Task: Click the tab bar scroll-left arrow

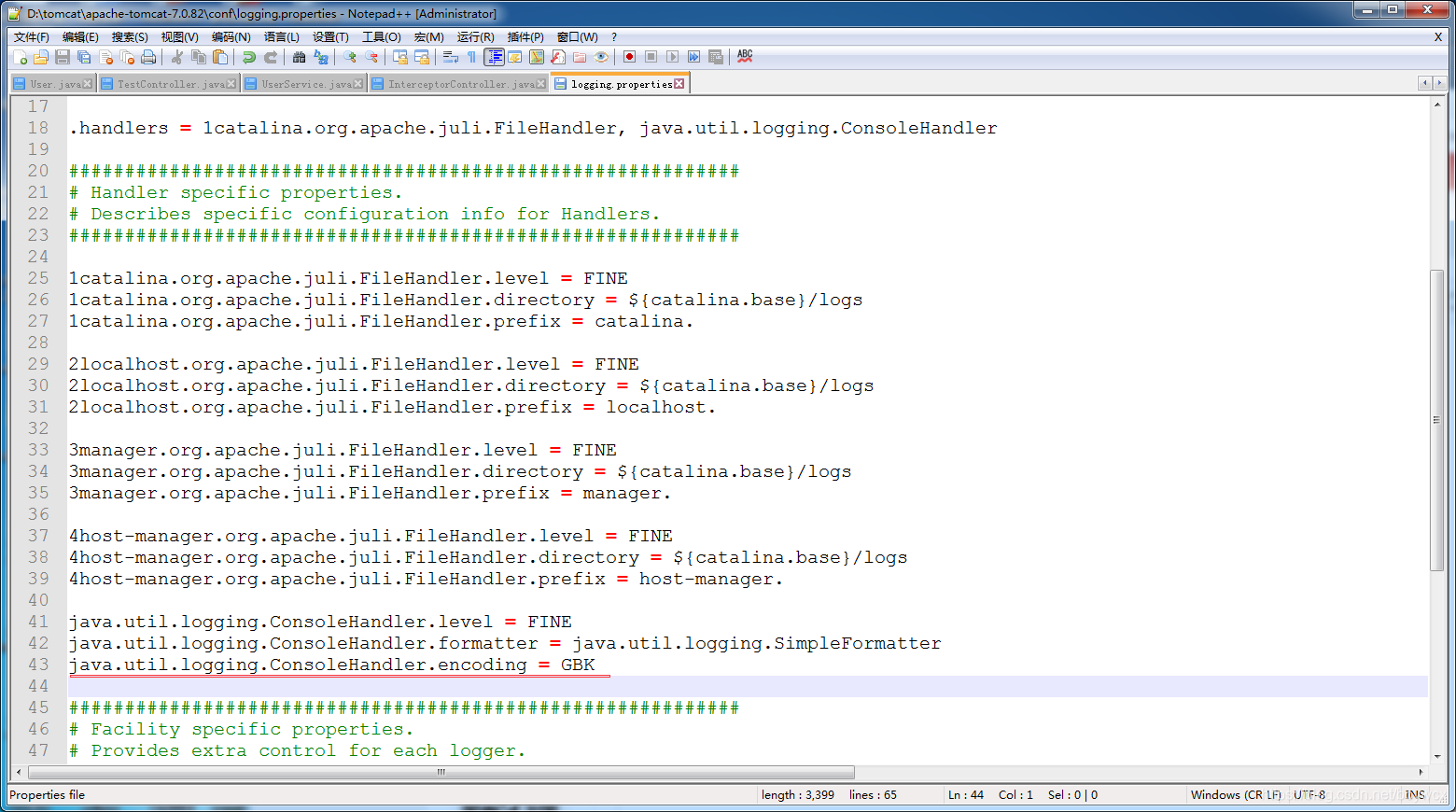Action: [1425, 83]
